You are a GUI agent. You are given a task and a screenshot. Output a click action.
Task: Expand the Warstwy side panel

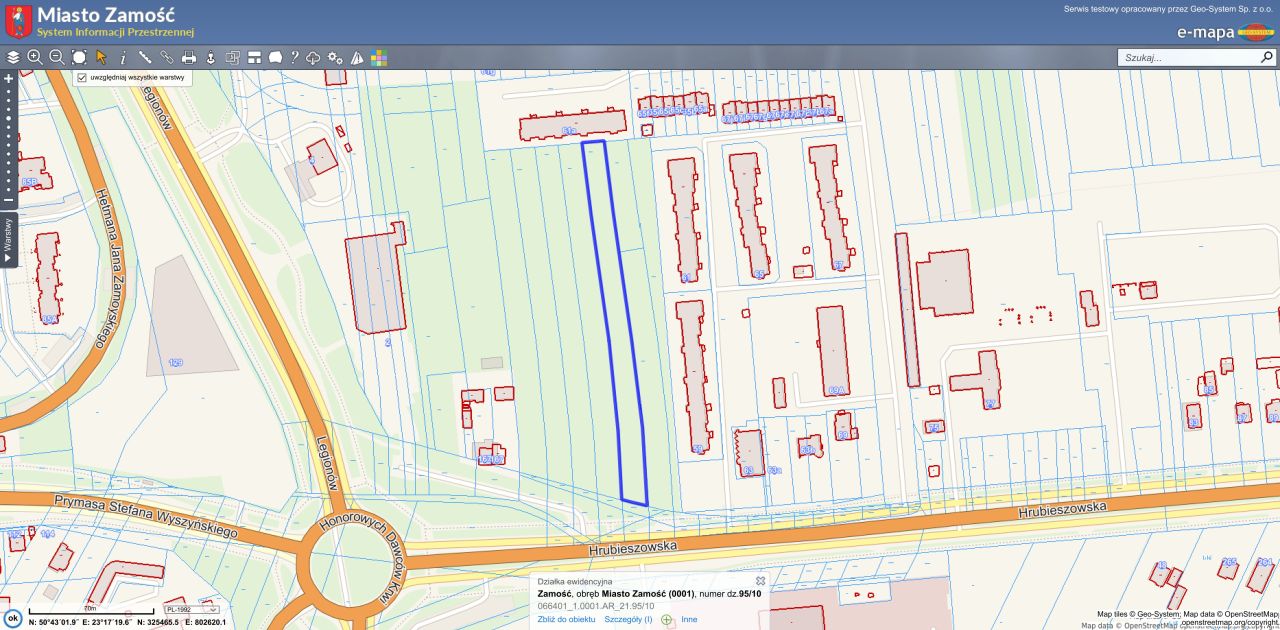click(x=8, y=241)
